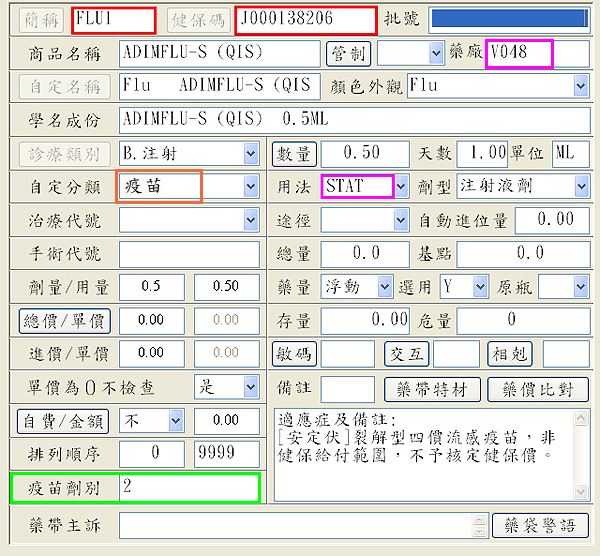The height and width of the screenshot is (556, 600).
Task: Click the 藥價比對 button
Action: click(544, 389)
